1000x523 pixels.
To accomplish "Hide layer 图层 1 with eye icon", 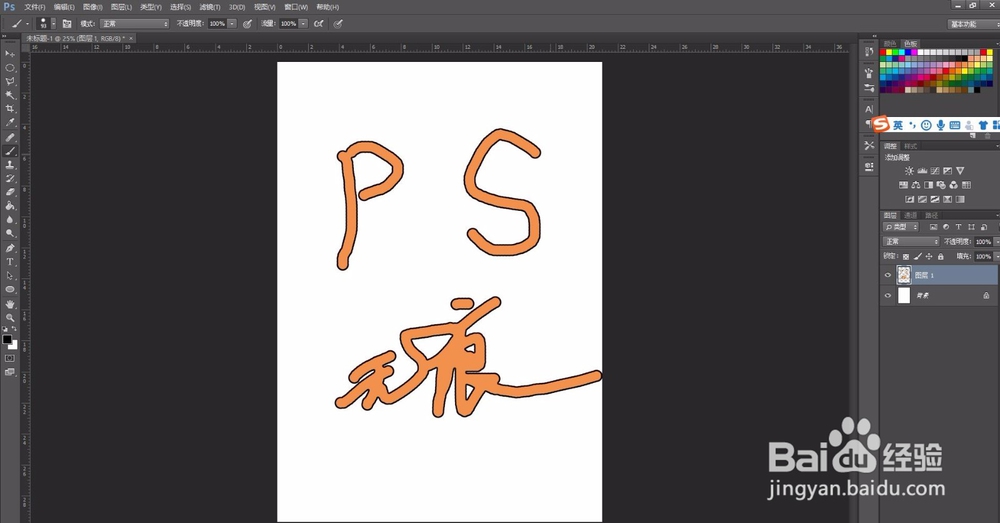I will coord(888,276).
